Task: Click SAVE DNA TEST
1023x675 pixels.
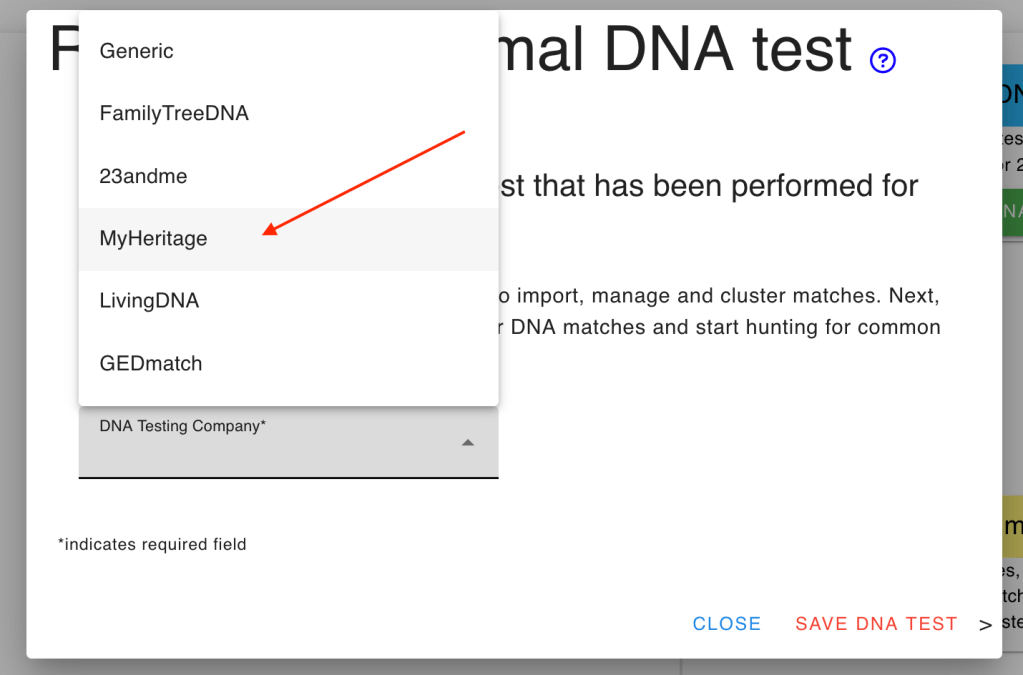Action: click(876, 624)
